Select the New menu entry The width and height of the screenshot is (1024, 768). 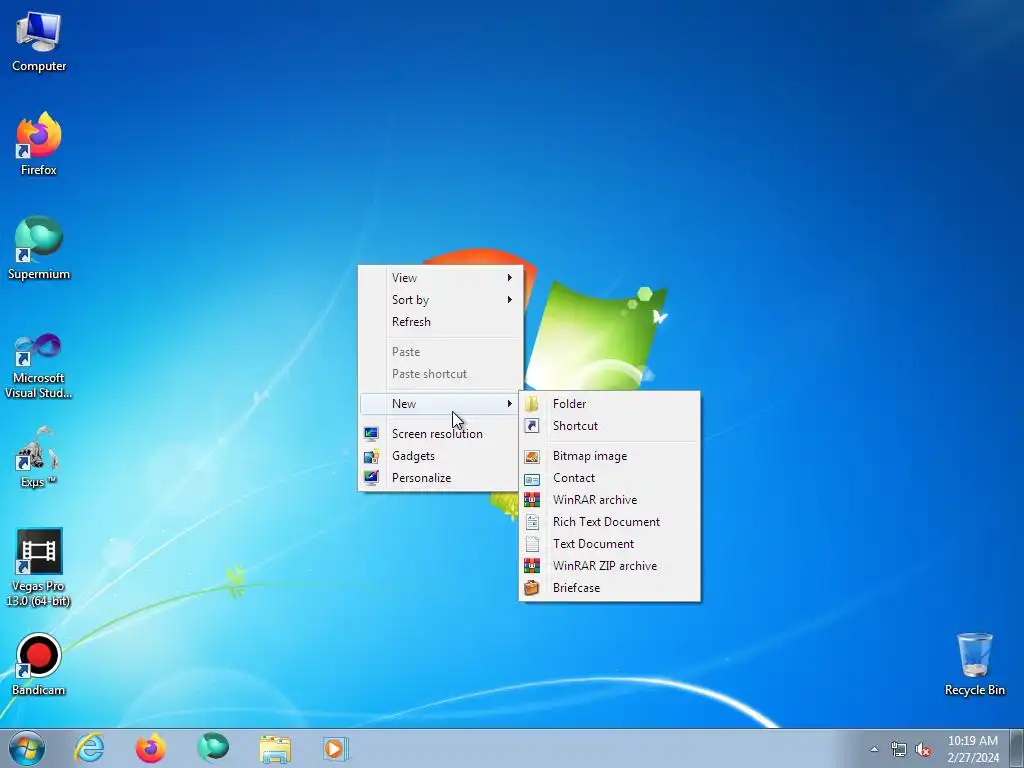pos(441,404)
